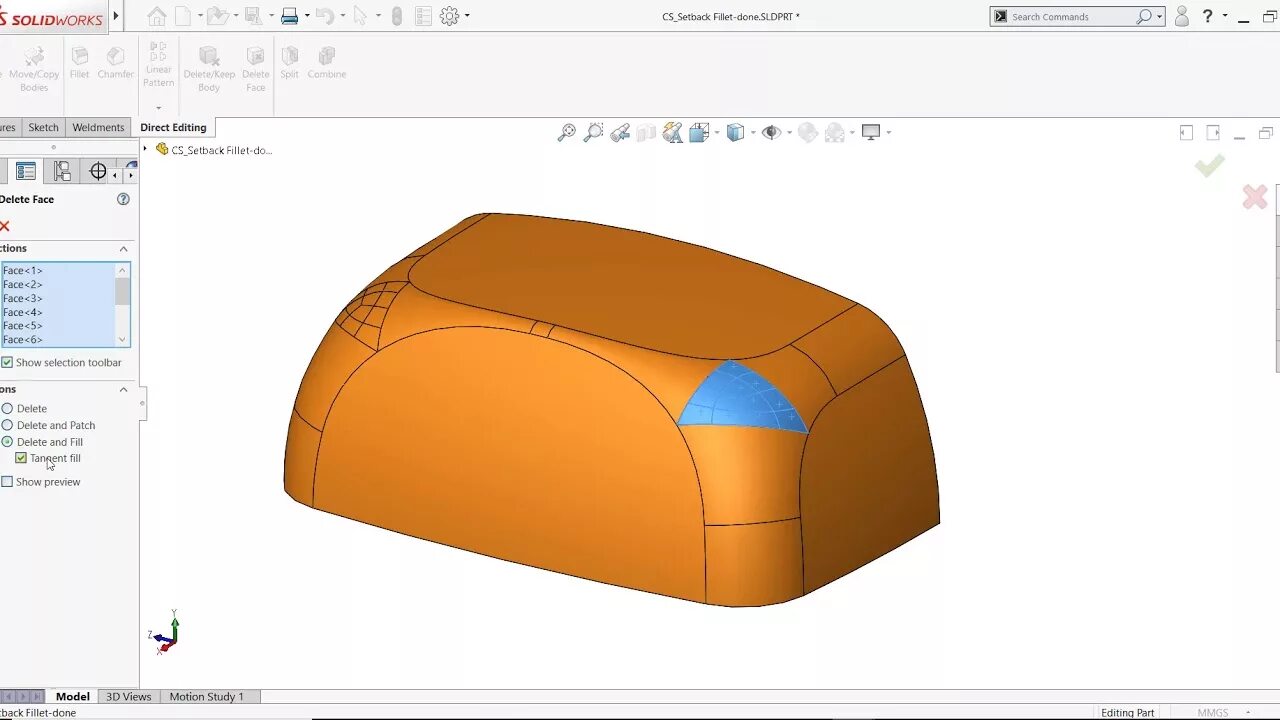Select the Delete and Patch radio button
Screen dimensions: 1280x720
tap(8, 425)
